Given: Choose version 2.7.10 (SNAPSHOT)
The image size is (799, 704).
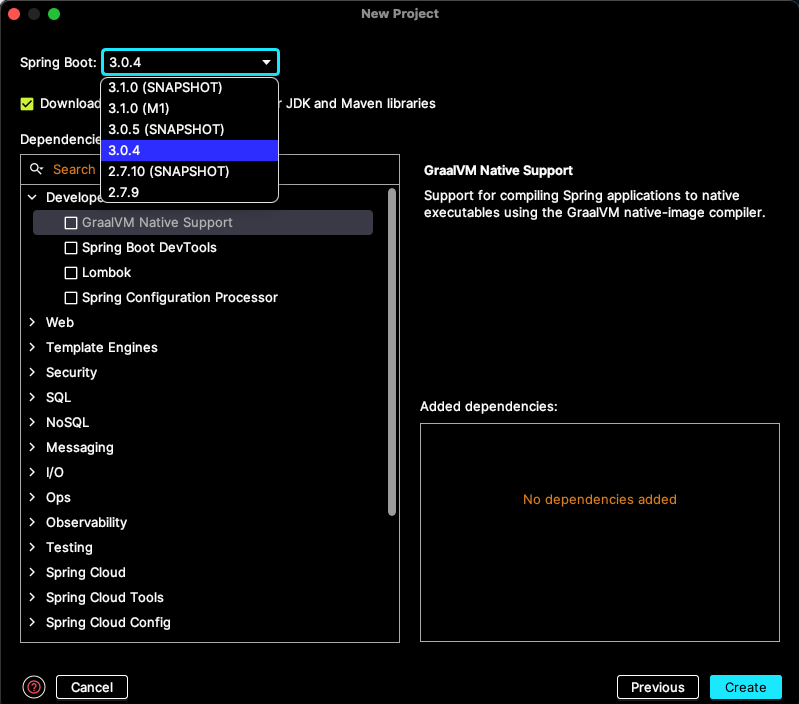Looking at the screenshot, I should click(190, 171).
